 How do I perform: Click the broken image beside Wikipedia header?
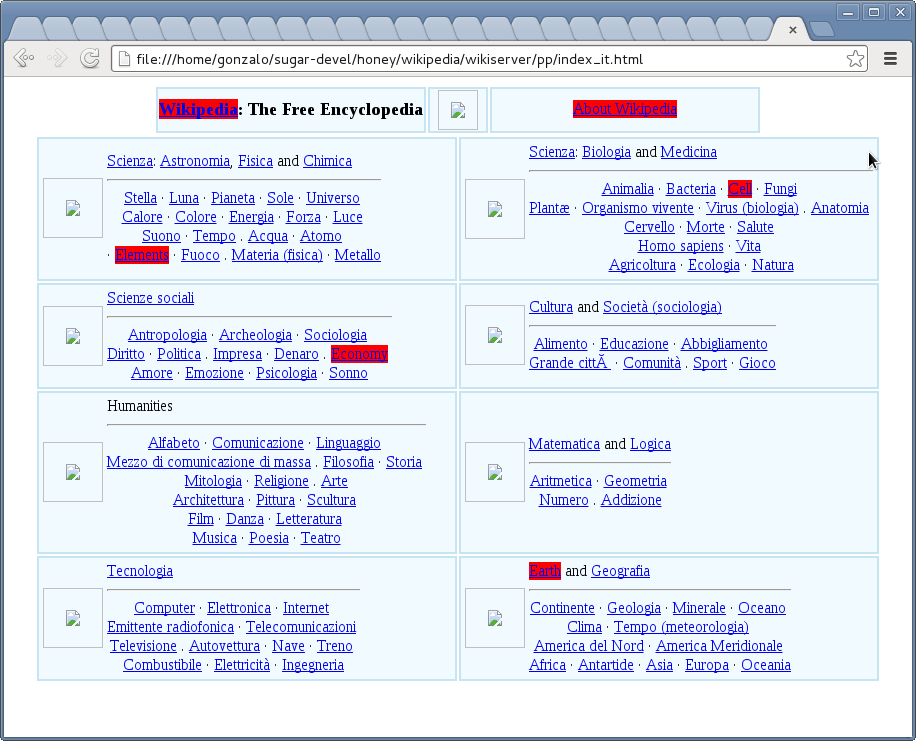(x=458, y=110)
